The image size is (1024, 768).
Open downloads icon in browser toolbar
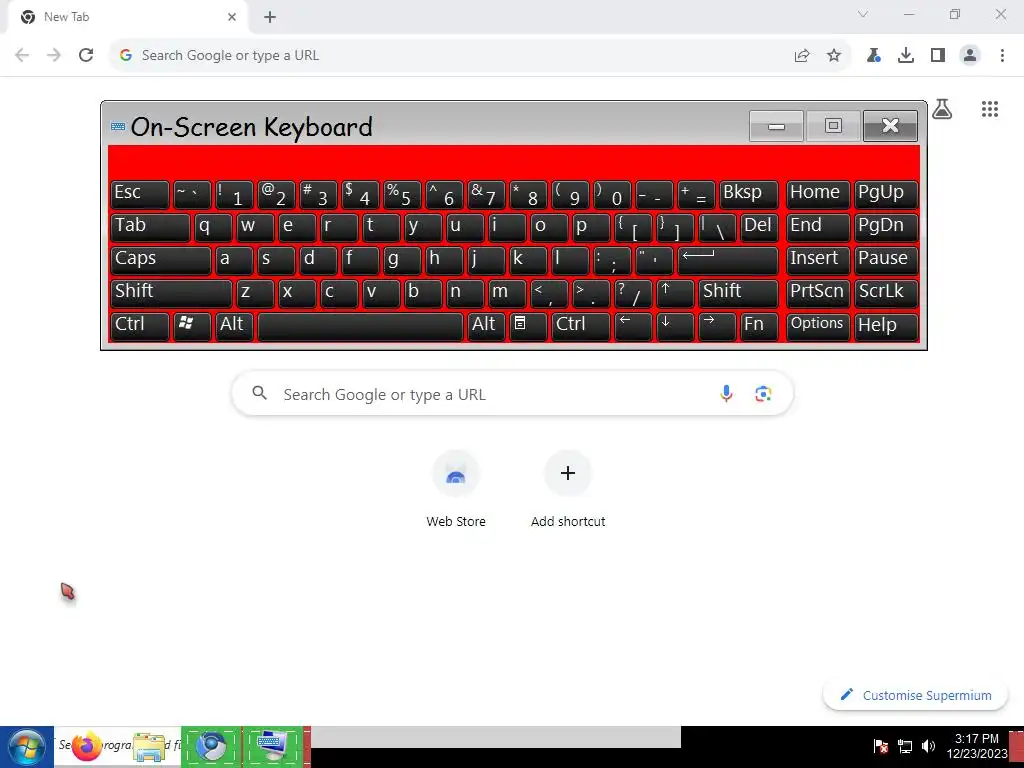pyautogui.click(x=905, y=56)
